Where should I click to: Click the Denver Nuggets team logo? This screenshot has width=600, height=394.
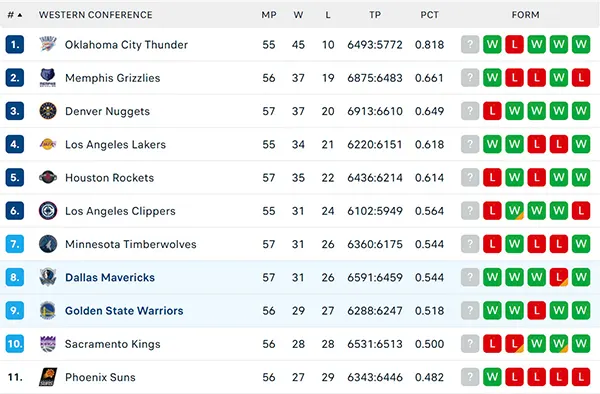[x=48, y=111]
